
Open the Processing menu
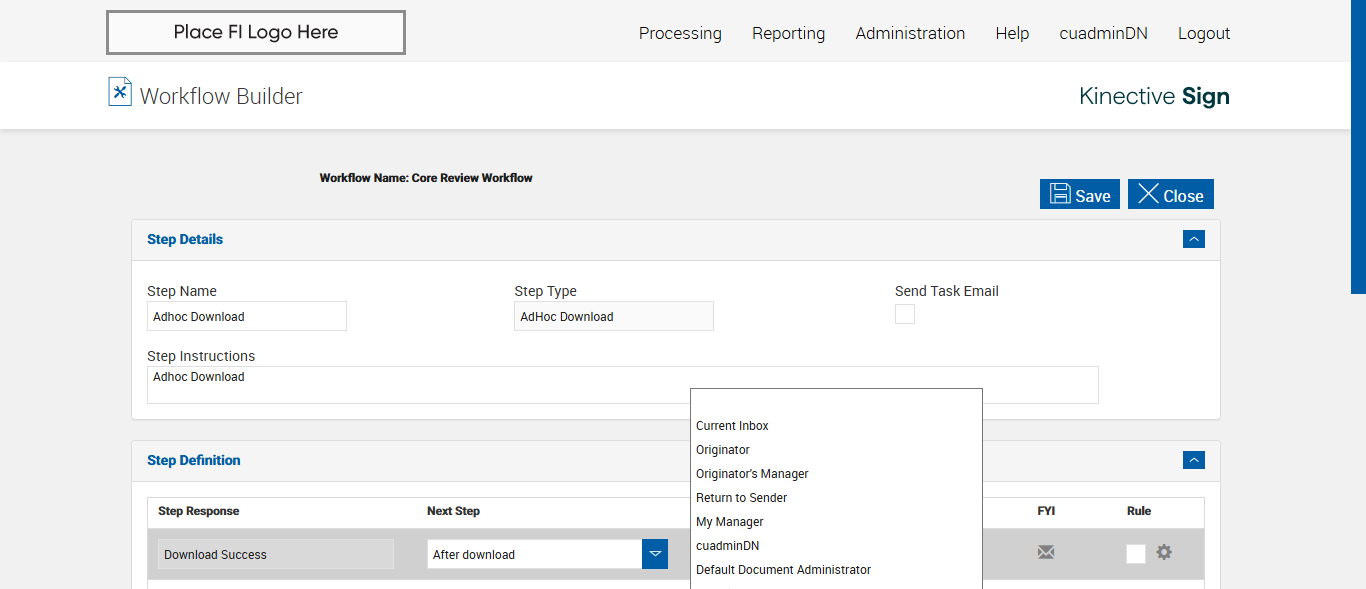coord(680,33)
